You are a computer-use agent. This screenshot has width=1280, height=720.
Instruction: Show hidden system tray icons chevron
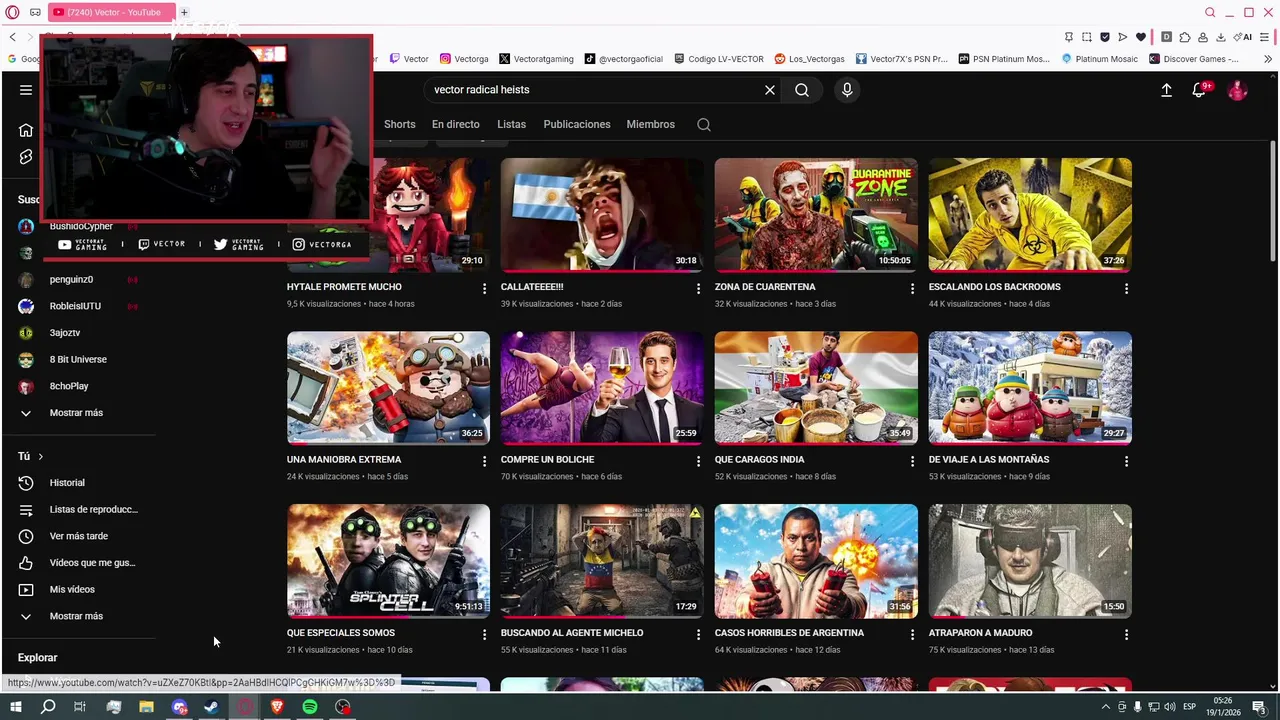1106,707
